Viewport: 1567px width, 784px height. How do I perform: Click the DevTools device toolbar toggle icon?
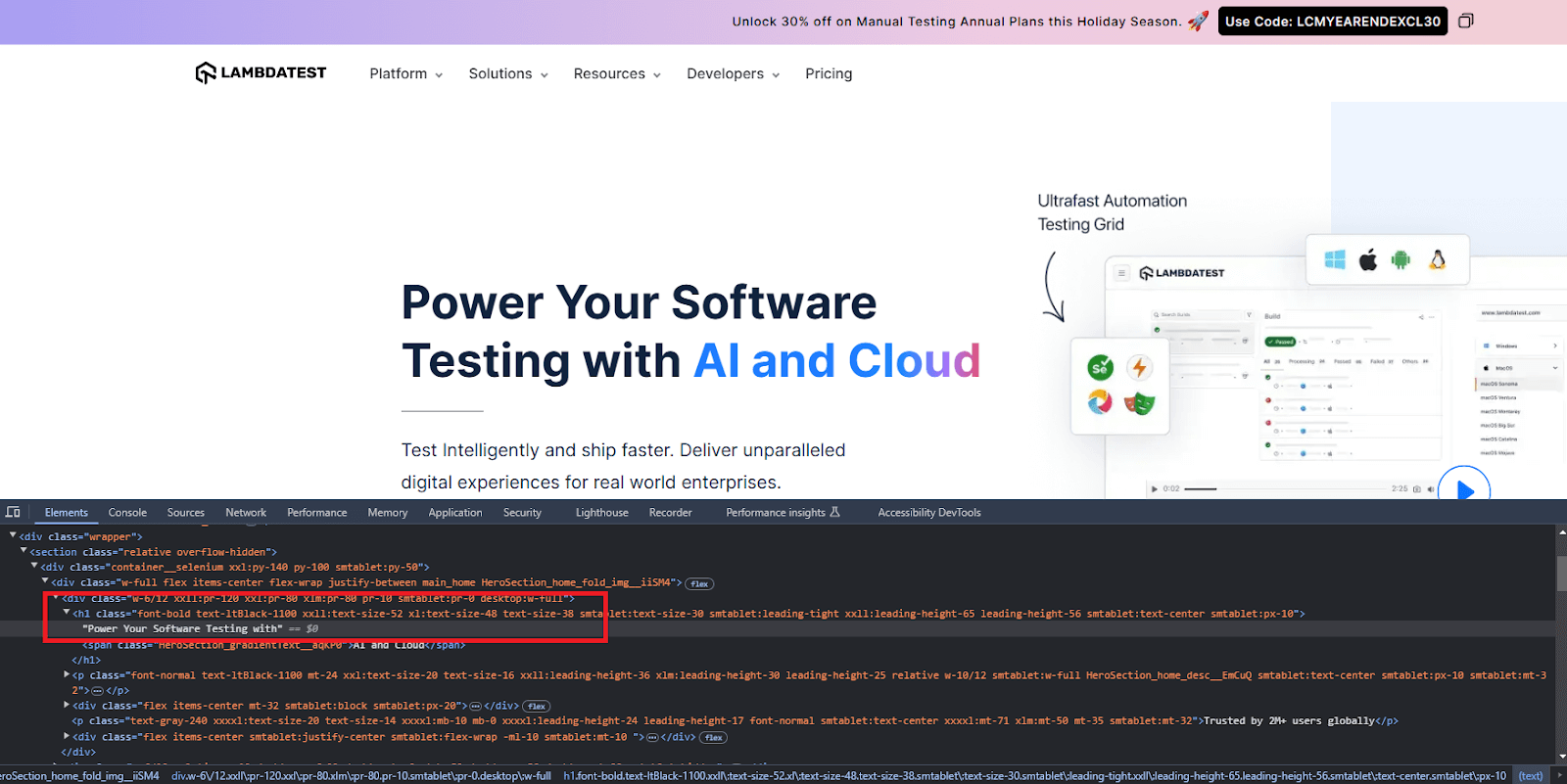13,512
